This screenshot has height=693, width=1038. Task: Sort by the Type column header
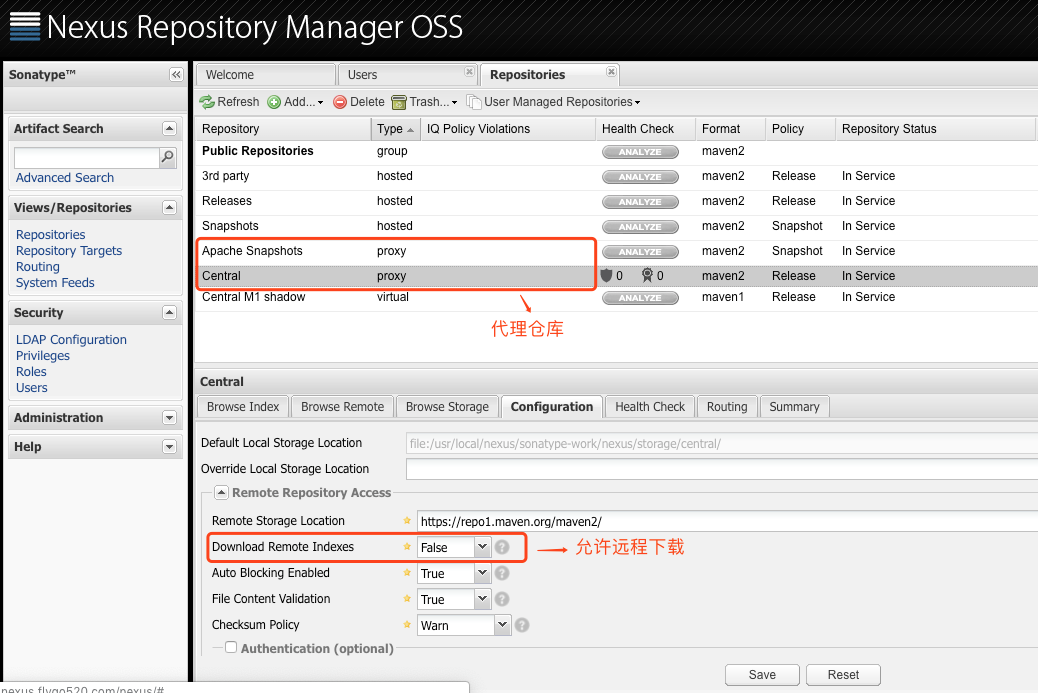click(396, 129)
